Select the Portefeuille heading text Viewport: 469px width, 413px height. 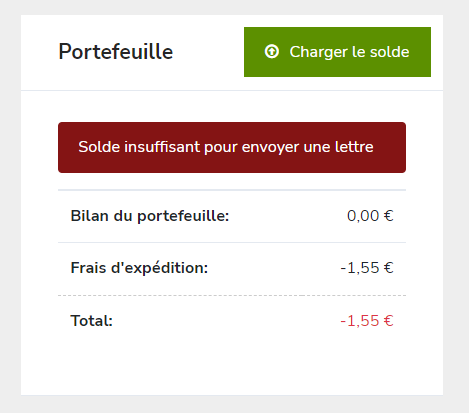coord(116,52)
